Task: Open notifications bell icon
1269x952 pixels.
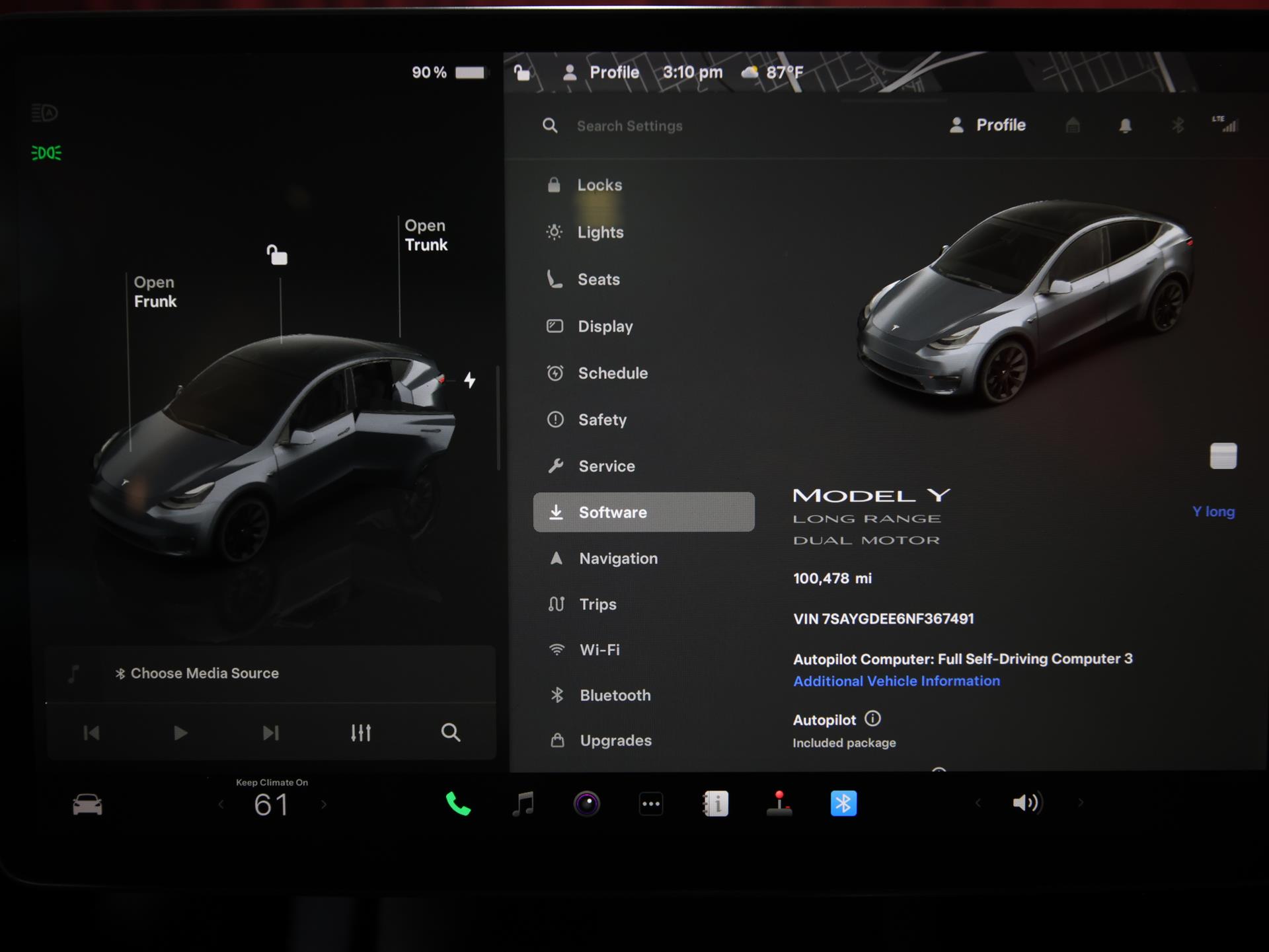Action: (1125, 126)
